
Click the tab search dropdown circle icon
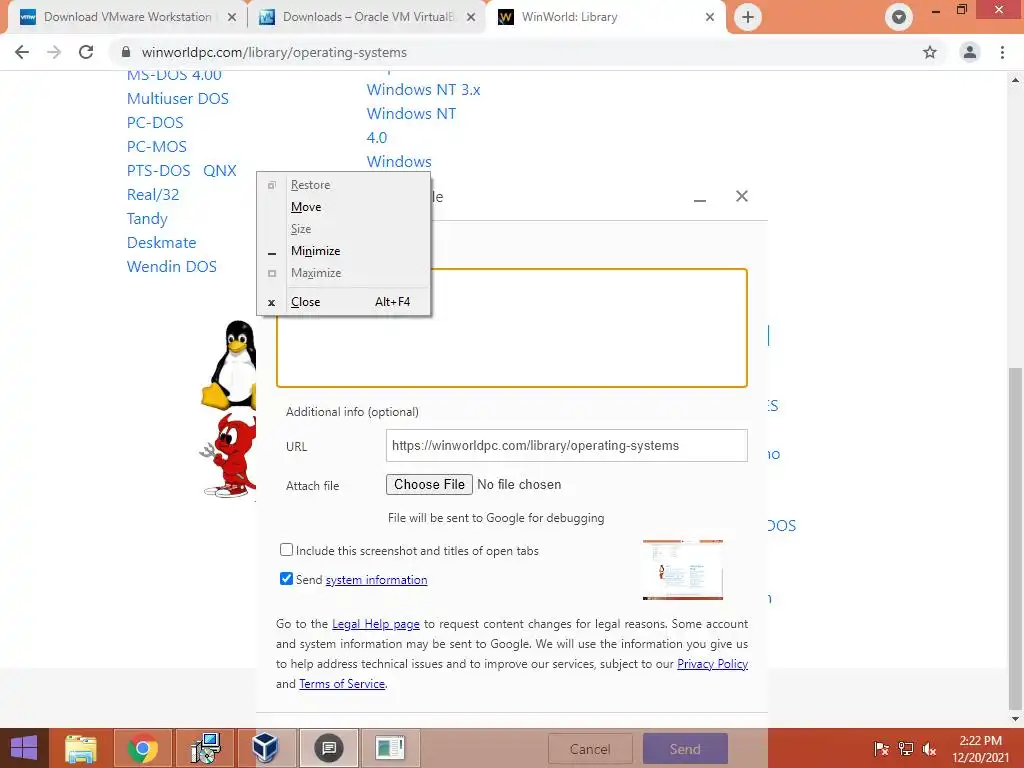(x=899, y=17)
